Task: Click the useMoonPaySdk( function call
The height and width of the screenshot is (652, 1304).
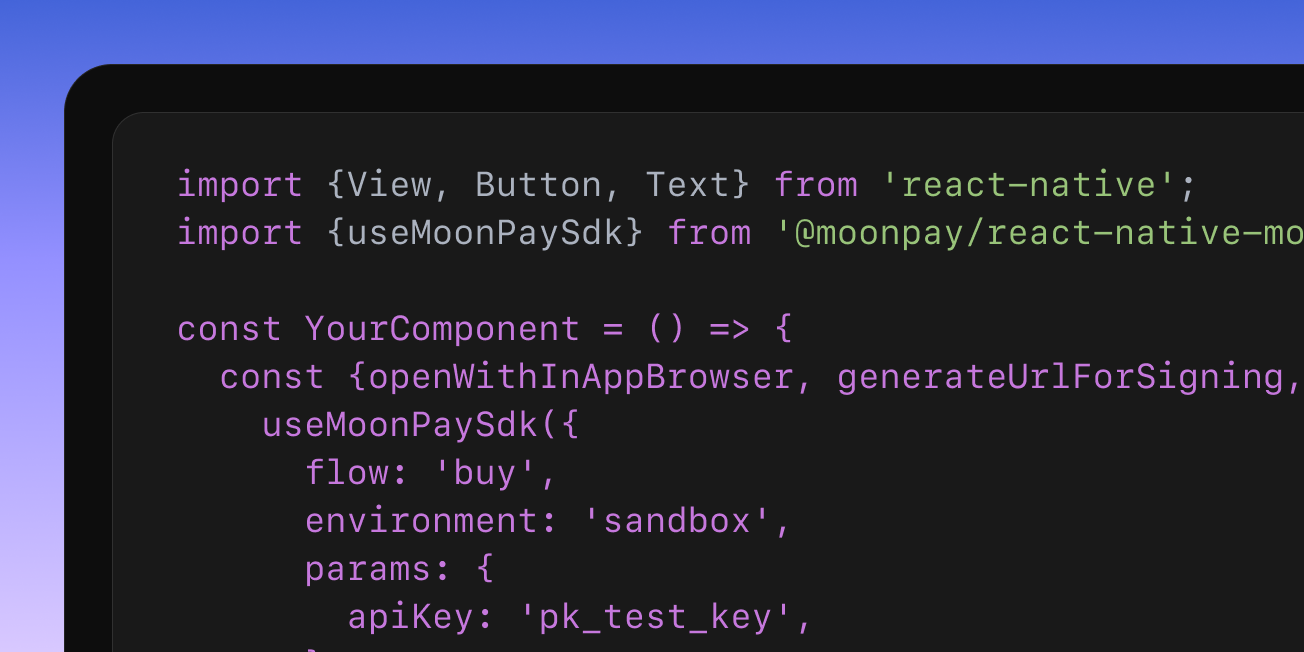Action: point(410,425)
